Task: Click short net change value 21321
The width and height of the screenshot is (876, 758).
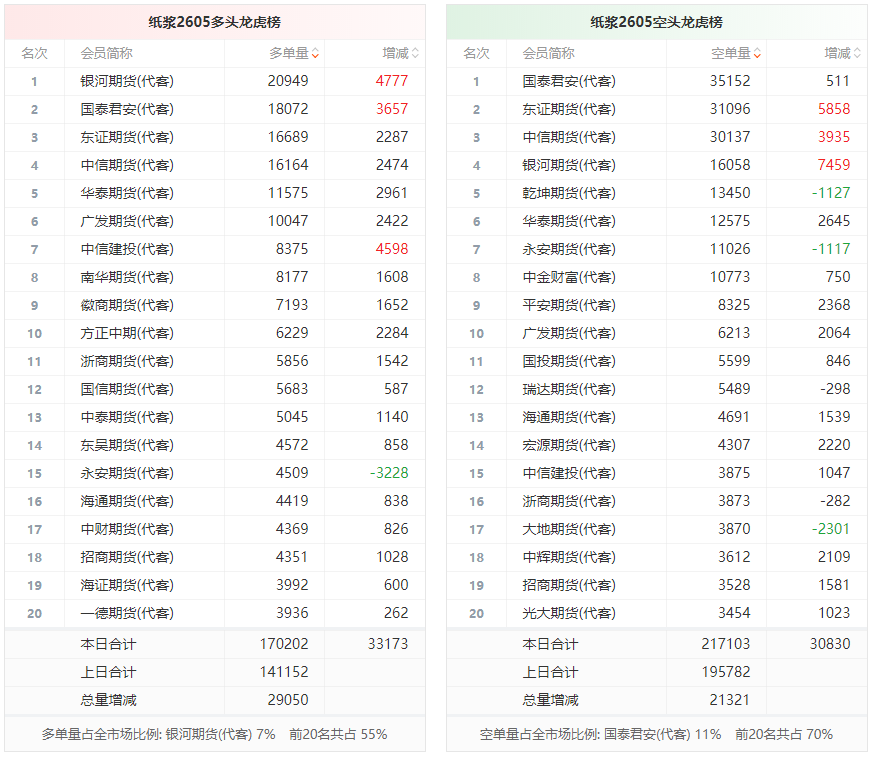Action: tap(730, 700)
